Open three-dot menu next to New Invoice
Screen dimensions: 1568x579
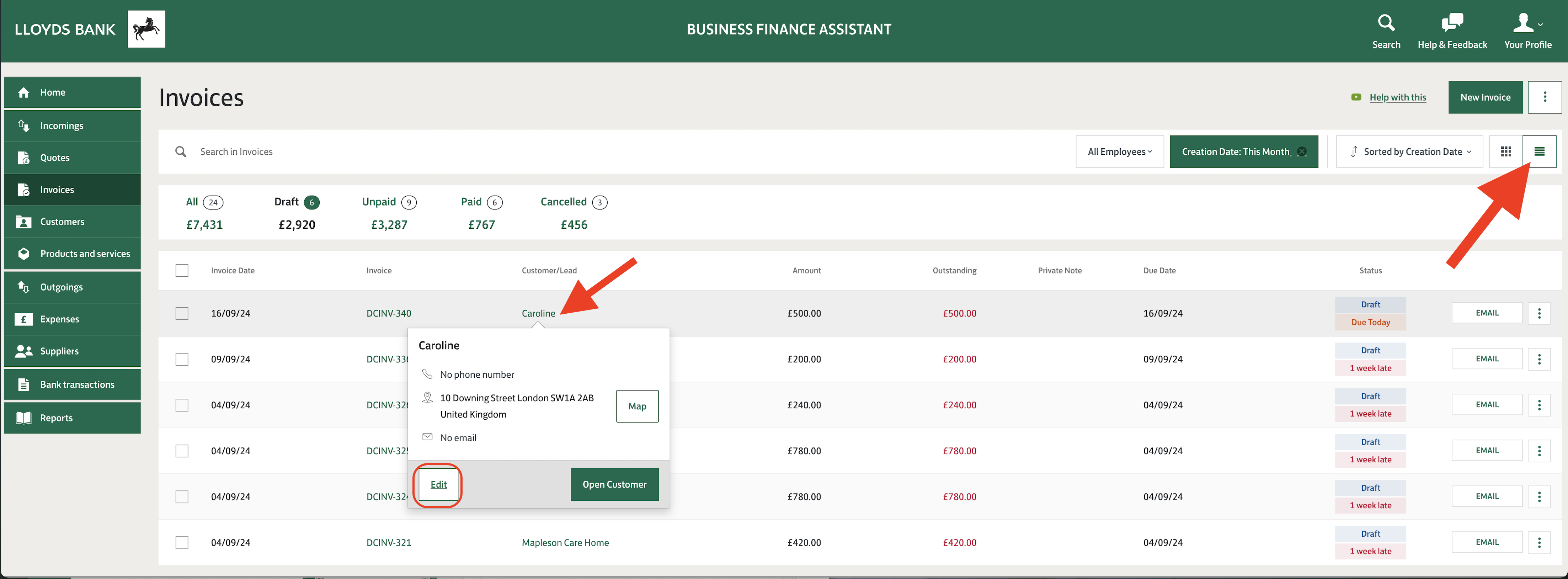click(x=1544, y=97)
